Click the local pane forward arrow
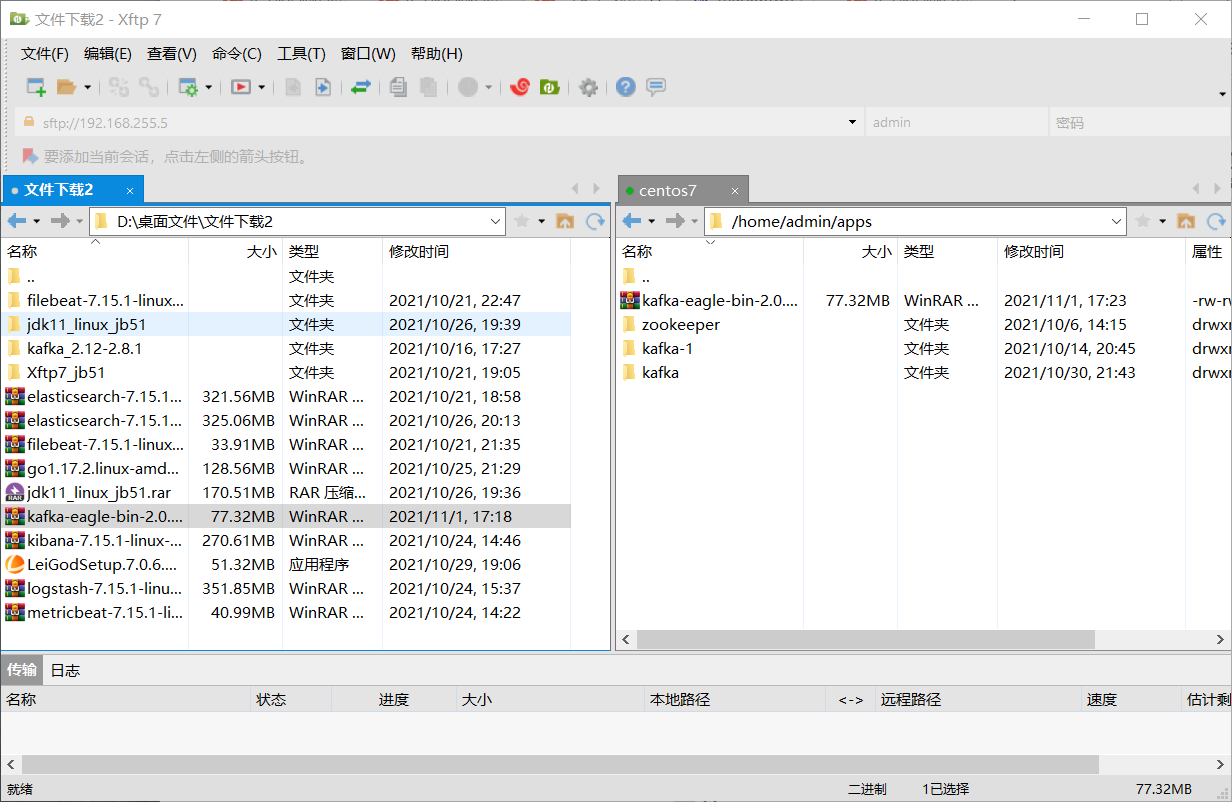This screenshot has height=802, width=1232. click(59, 221)
